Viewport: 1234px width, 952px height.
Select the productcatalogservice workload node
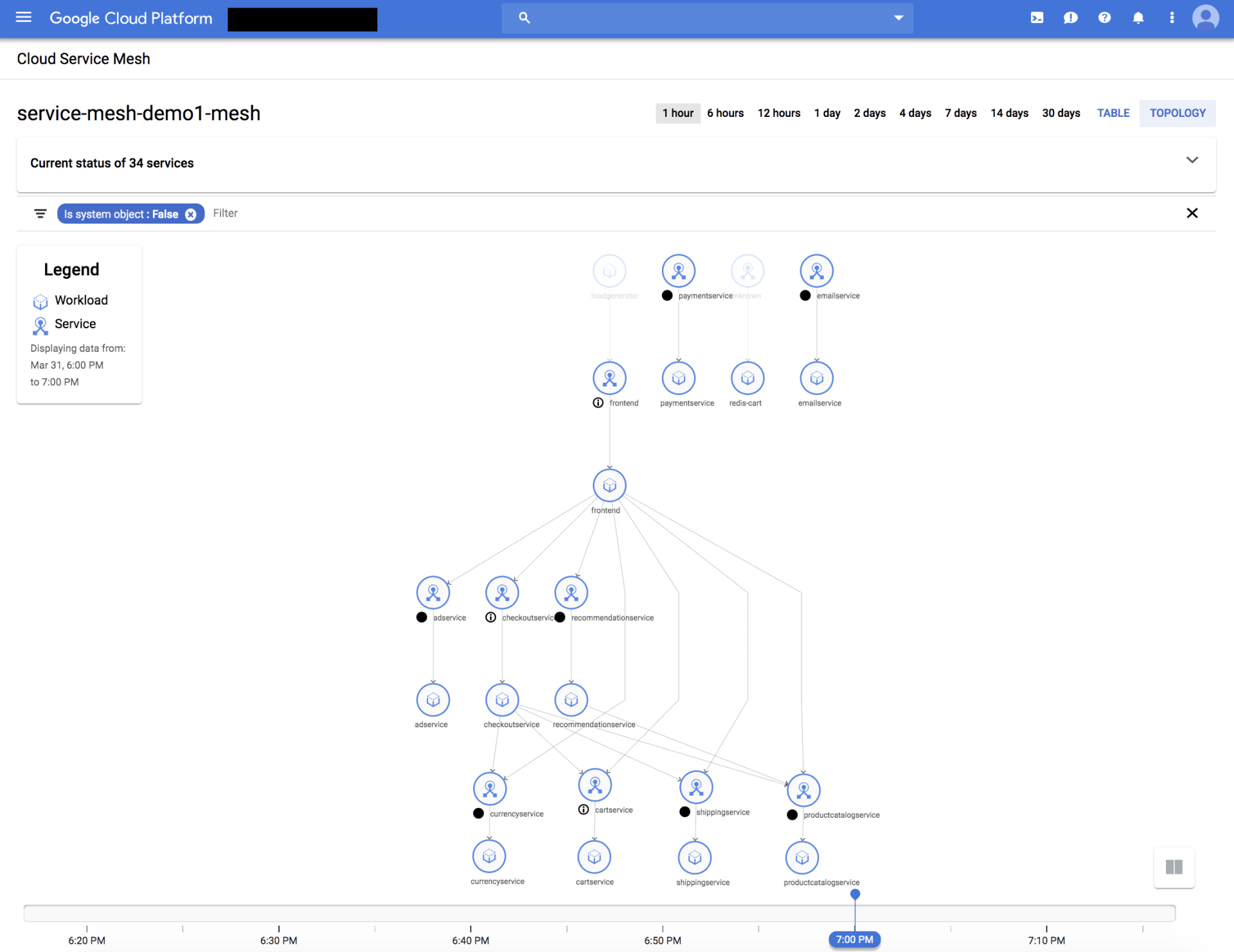(x=802, y=858)
